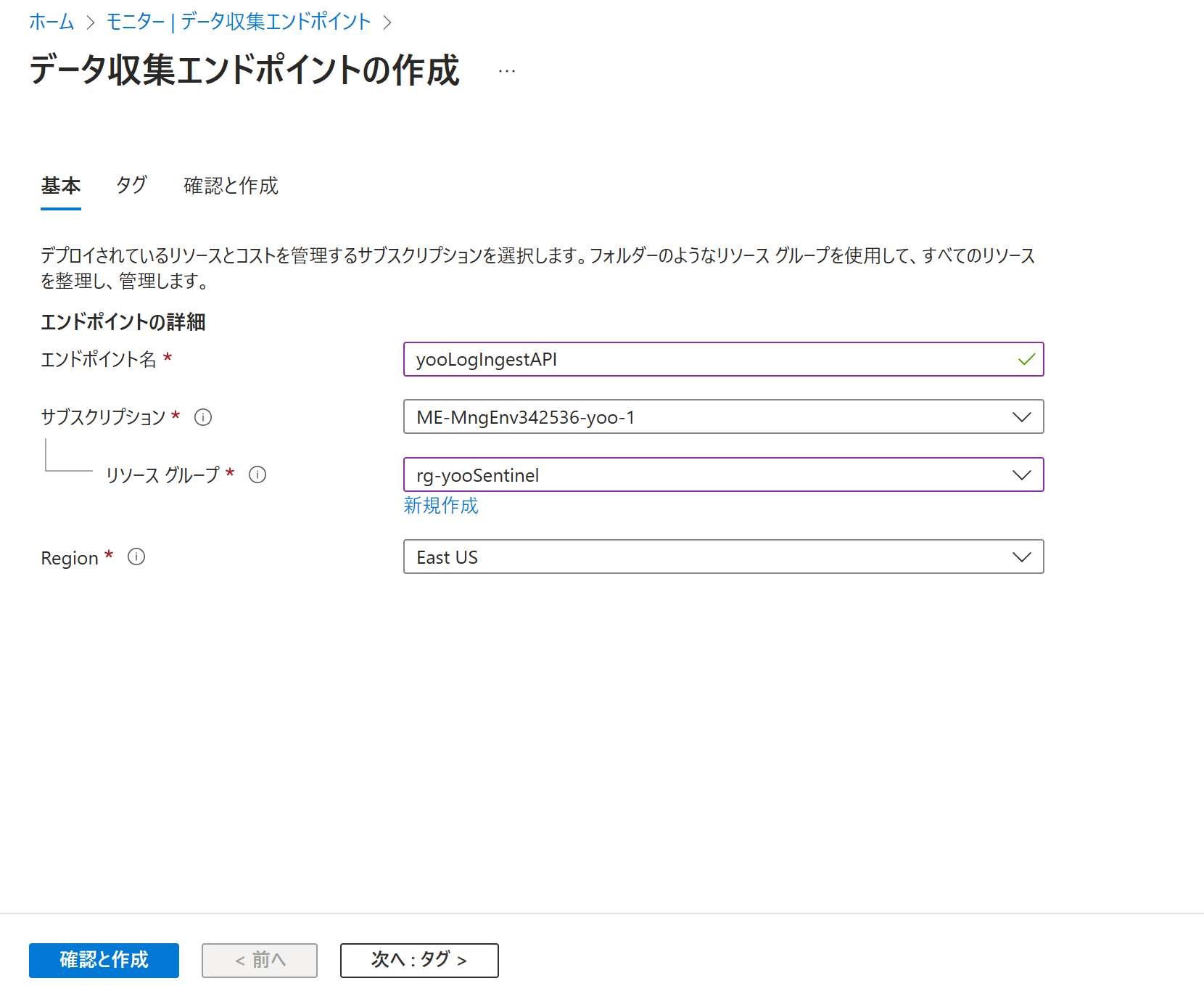Open the ellipsis menu beside page title
The width and height of the screenshot is (1204, 986).
click(x=507, y=71)
